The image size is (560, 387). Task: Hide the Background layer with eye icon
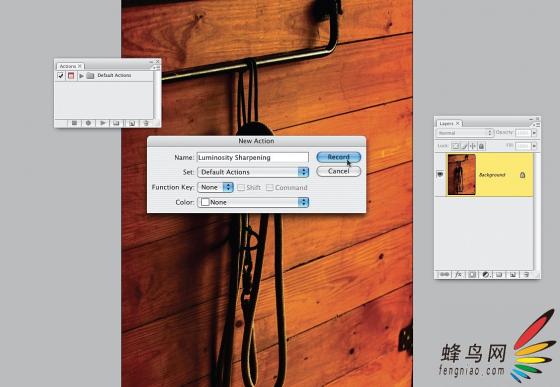[440, 175]
